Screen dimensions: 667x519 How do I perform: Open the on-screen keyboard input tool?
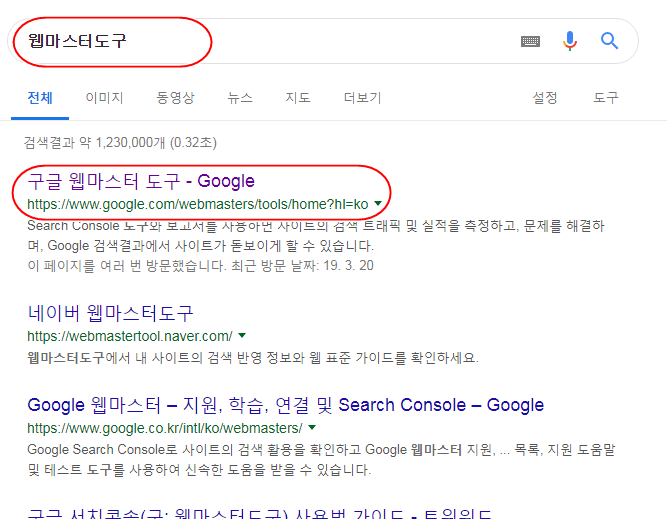(x=530, y=41)
